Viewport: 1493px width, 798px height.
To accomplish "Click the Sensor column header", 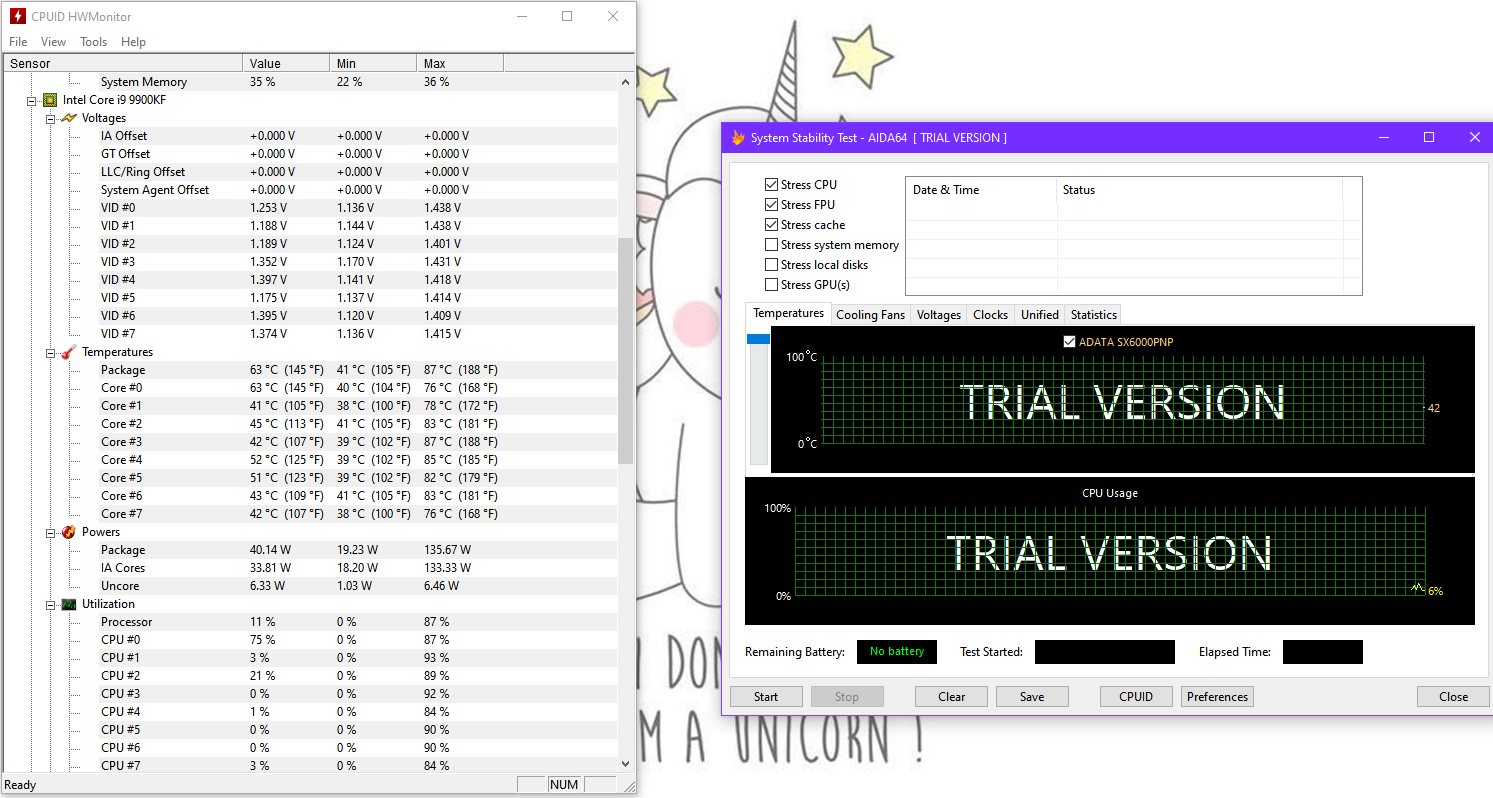I will (122, 64).
